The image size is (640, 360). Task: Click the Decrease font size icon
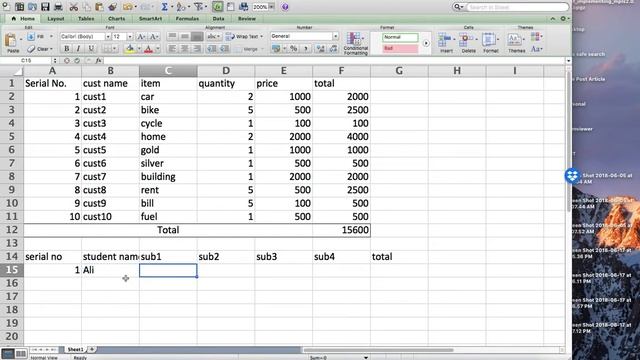click(154, 37)
